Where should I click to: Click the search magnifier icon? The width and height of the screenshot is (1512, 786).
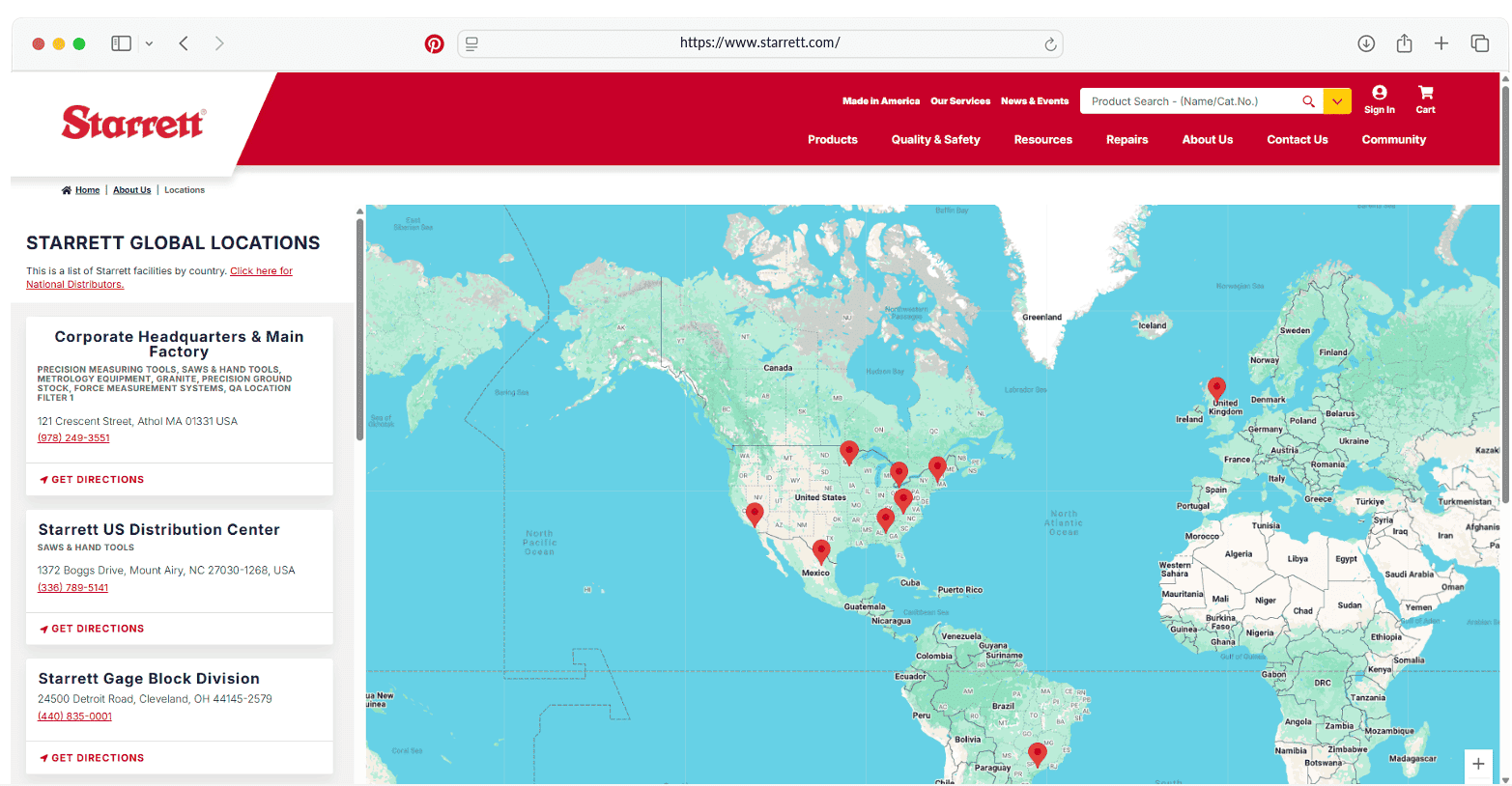pos(1308,101)
